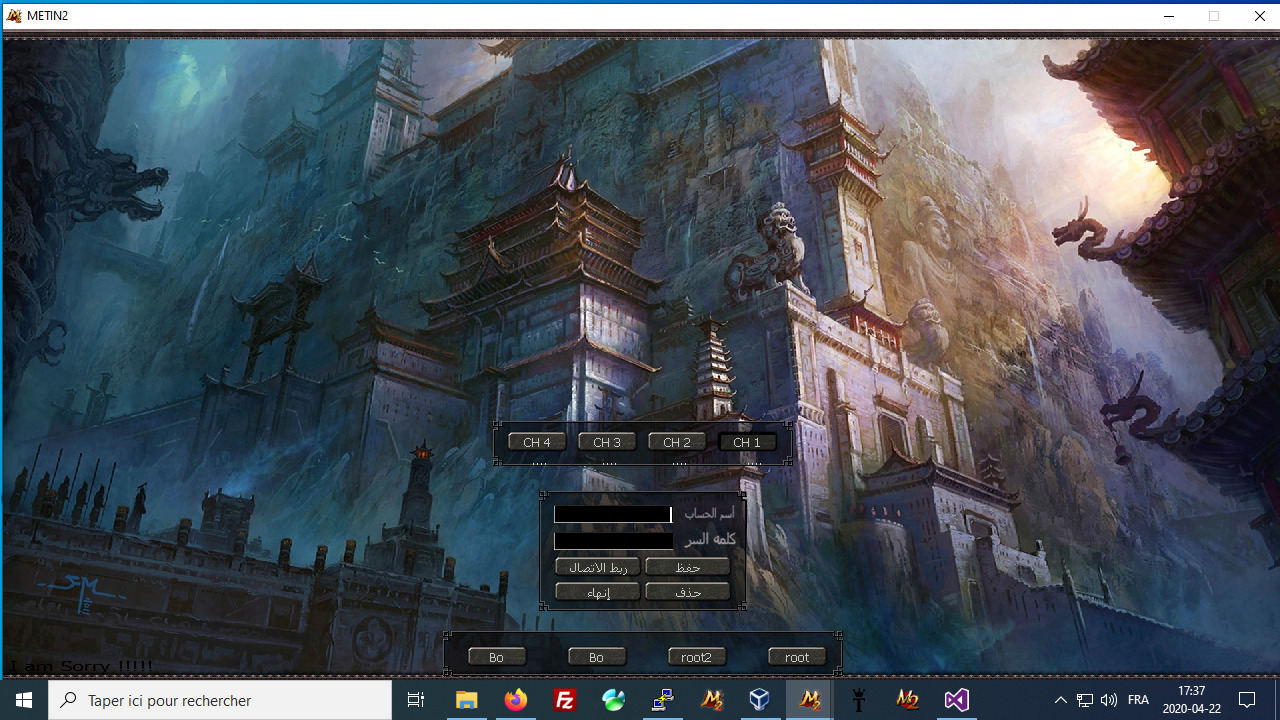Change the FRA keyboard input language
Screen dimensions: 1280x720
(1138, 700)
